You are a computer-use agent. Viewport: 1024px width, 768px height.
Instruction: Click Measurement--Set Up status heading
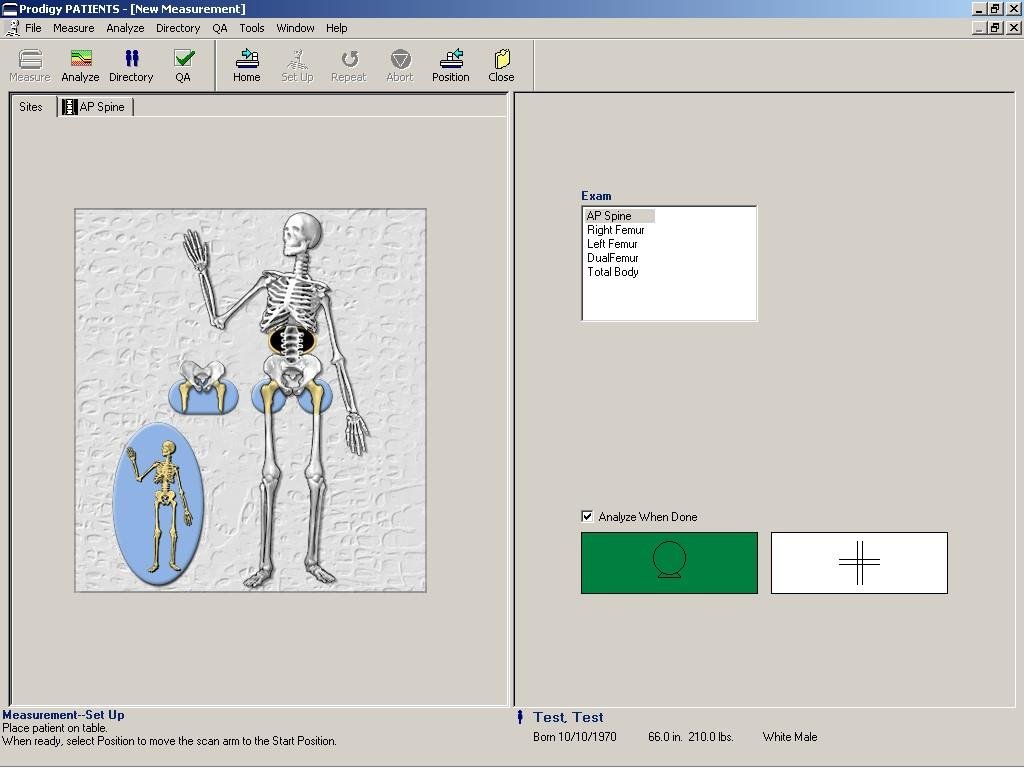63,715
